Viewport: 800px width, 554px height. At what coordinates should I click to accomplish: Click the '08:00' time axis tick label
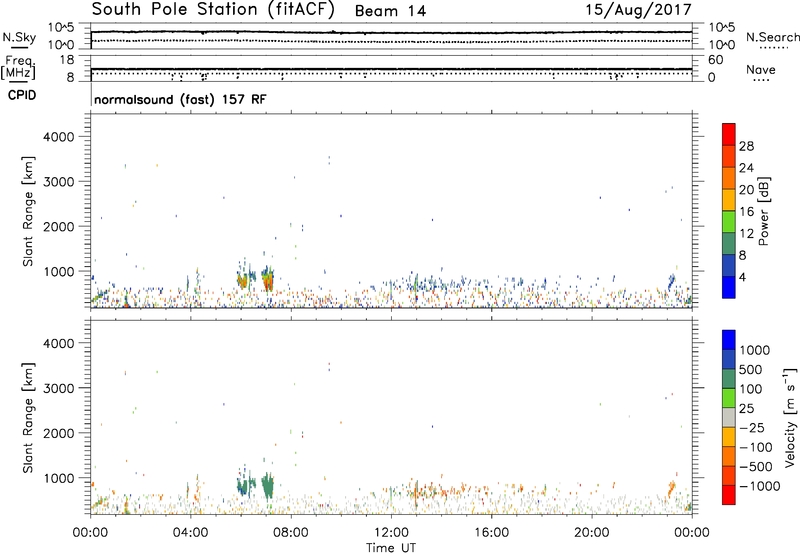pos(291,533)
